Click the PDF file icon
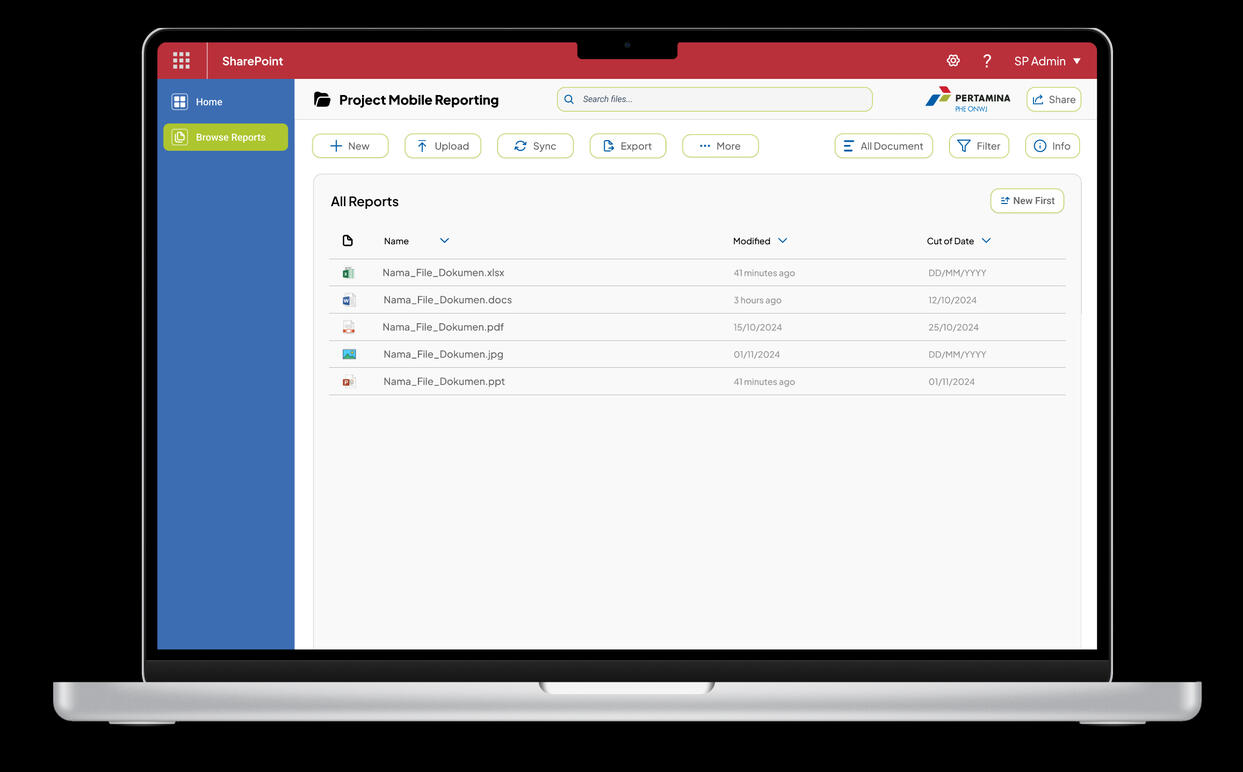 coord(348,327)
